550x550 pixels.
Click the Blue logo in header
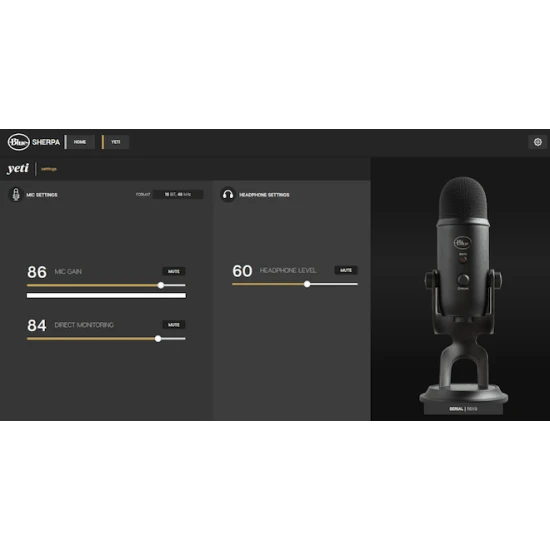pyautogui.click(x=19, y=142)
